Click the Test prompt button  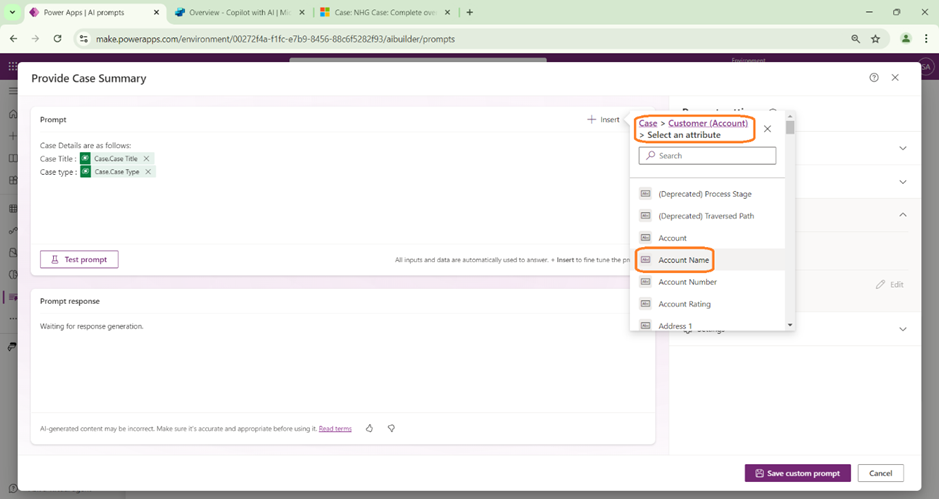pyautogui.click(x=79, y=259)
